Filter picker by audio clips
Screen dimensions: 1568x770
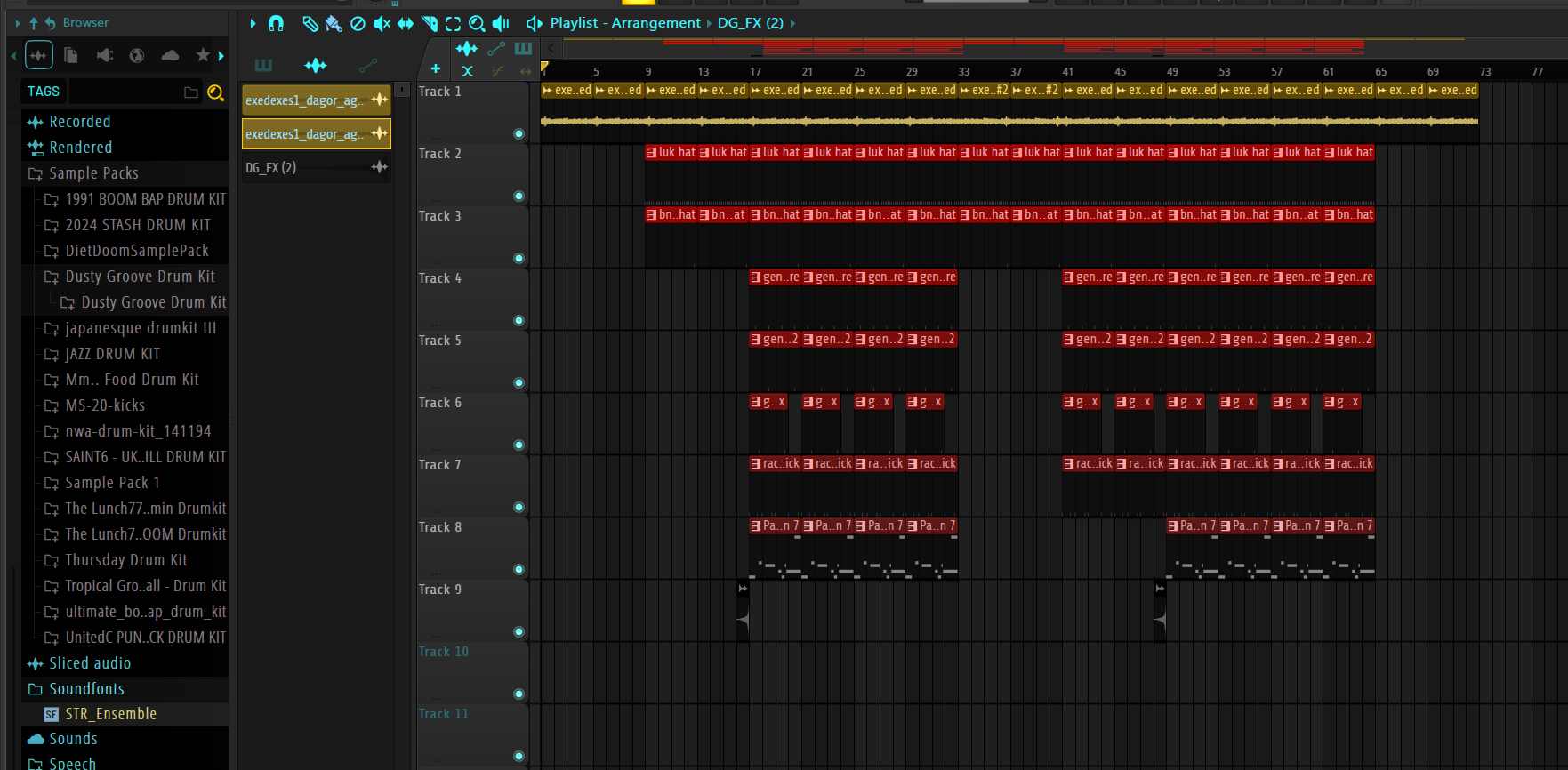[x=316, y=65]
